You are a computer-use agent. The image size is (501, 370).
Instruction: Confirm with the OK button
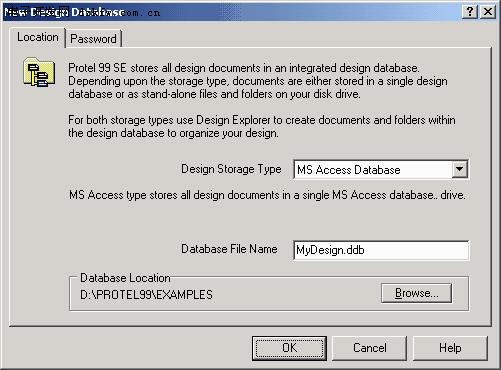pyautogui.click(x=289, y=348)
